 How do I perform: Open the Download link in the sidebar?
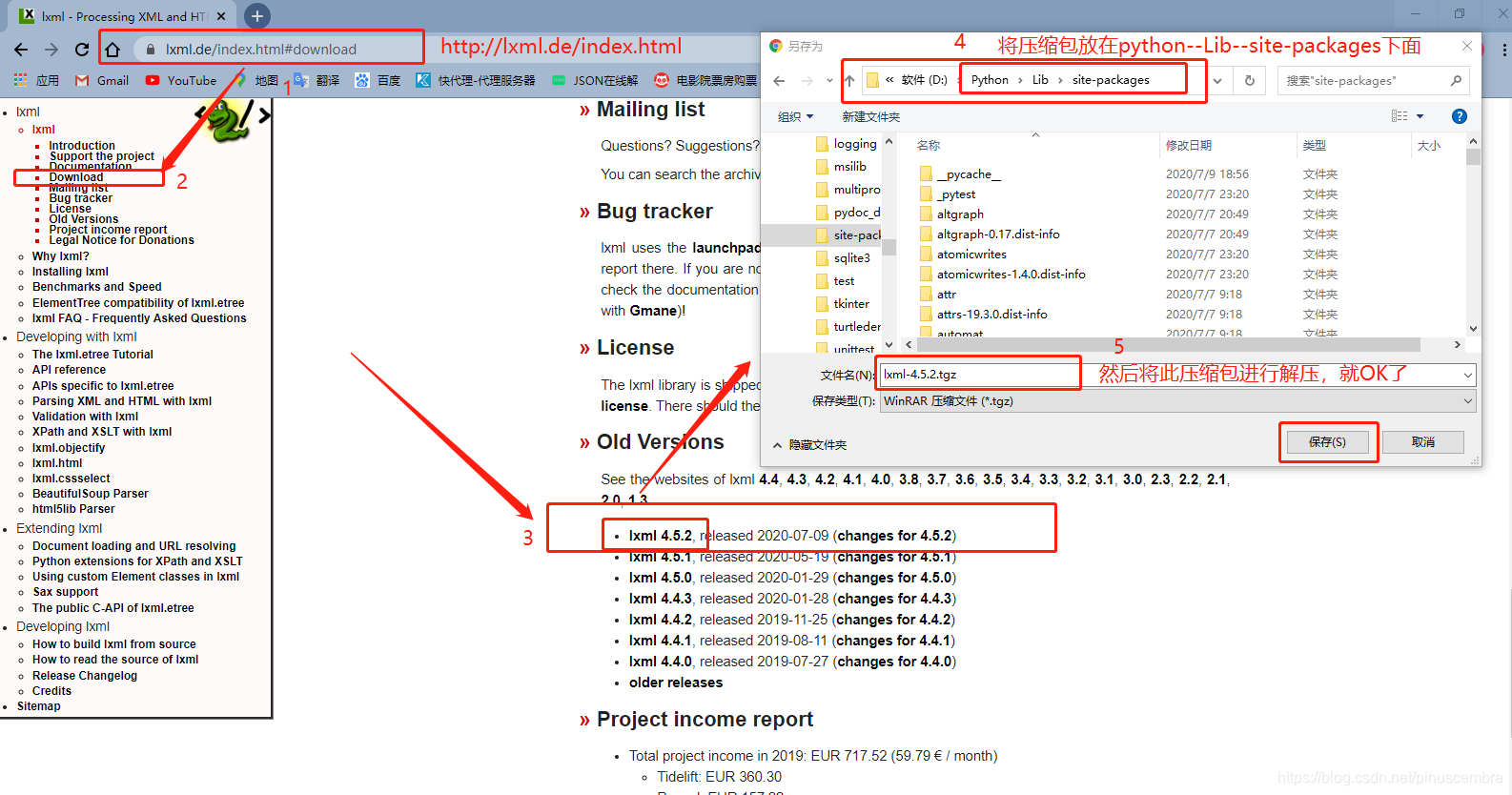[x=76, y=177]
